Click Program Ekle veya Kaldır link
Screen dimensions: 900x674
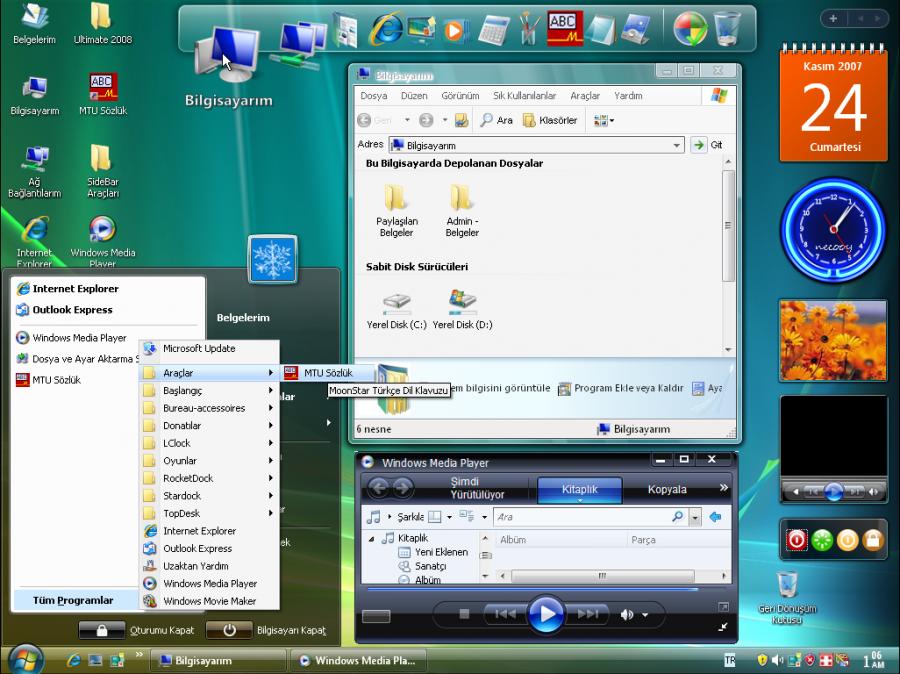(x=622, y=389)
